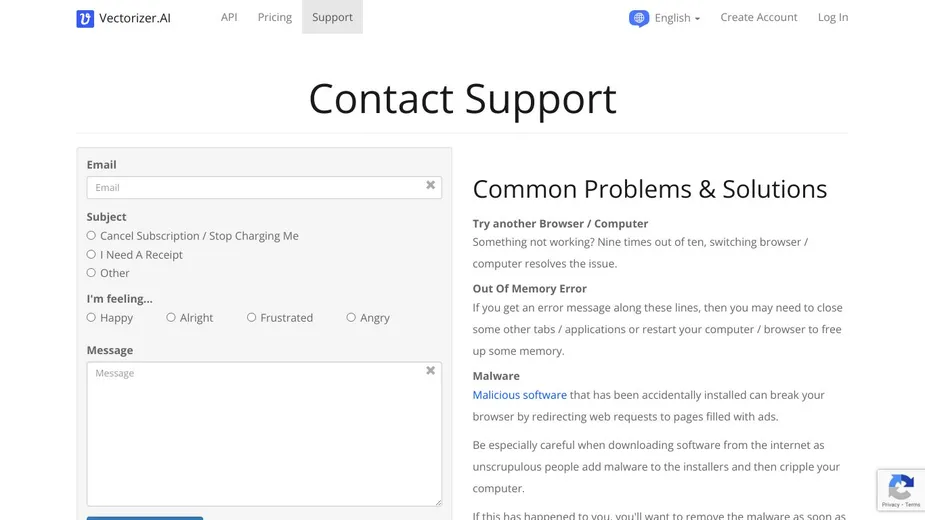Click Log In

[833, 17]
